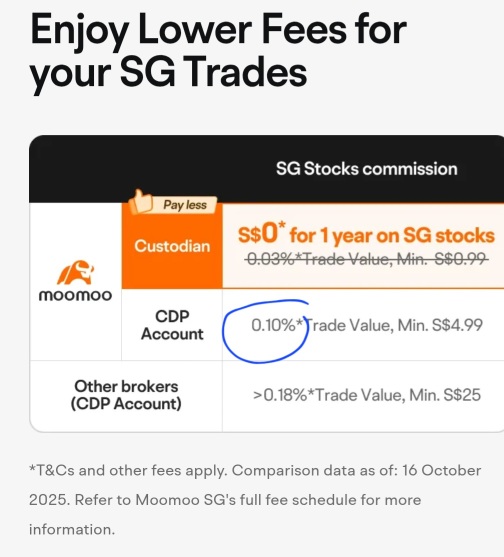Screen dimensions: 504x557
Task: Click the thumbs-up Pay less icon
Action: [x=141, y=201]
